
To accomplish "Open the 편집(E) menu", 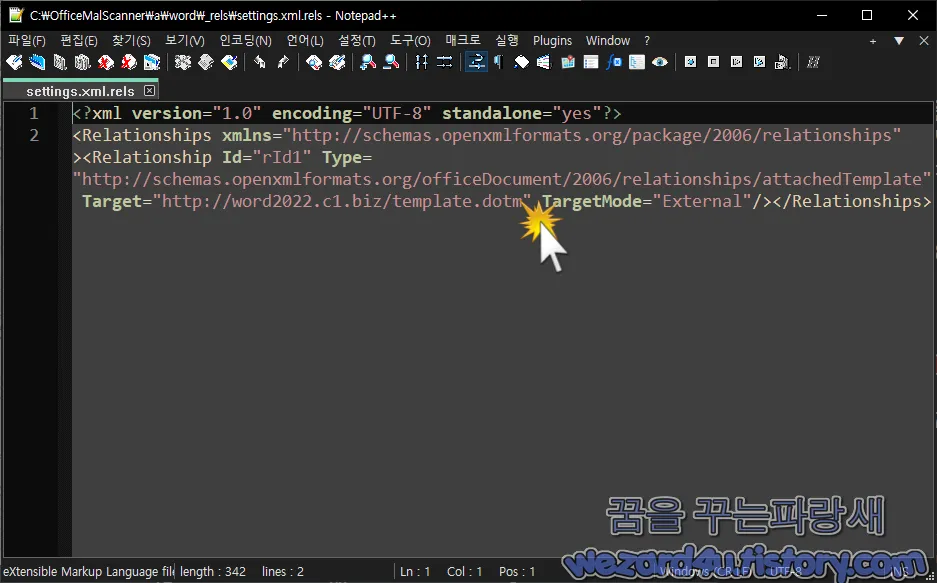I will pyautogui.click(x=79, y=41).
